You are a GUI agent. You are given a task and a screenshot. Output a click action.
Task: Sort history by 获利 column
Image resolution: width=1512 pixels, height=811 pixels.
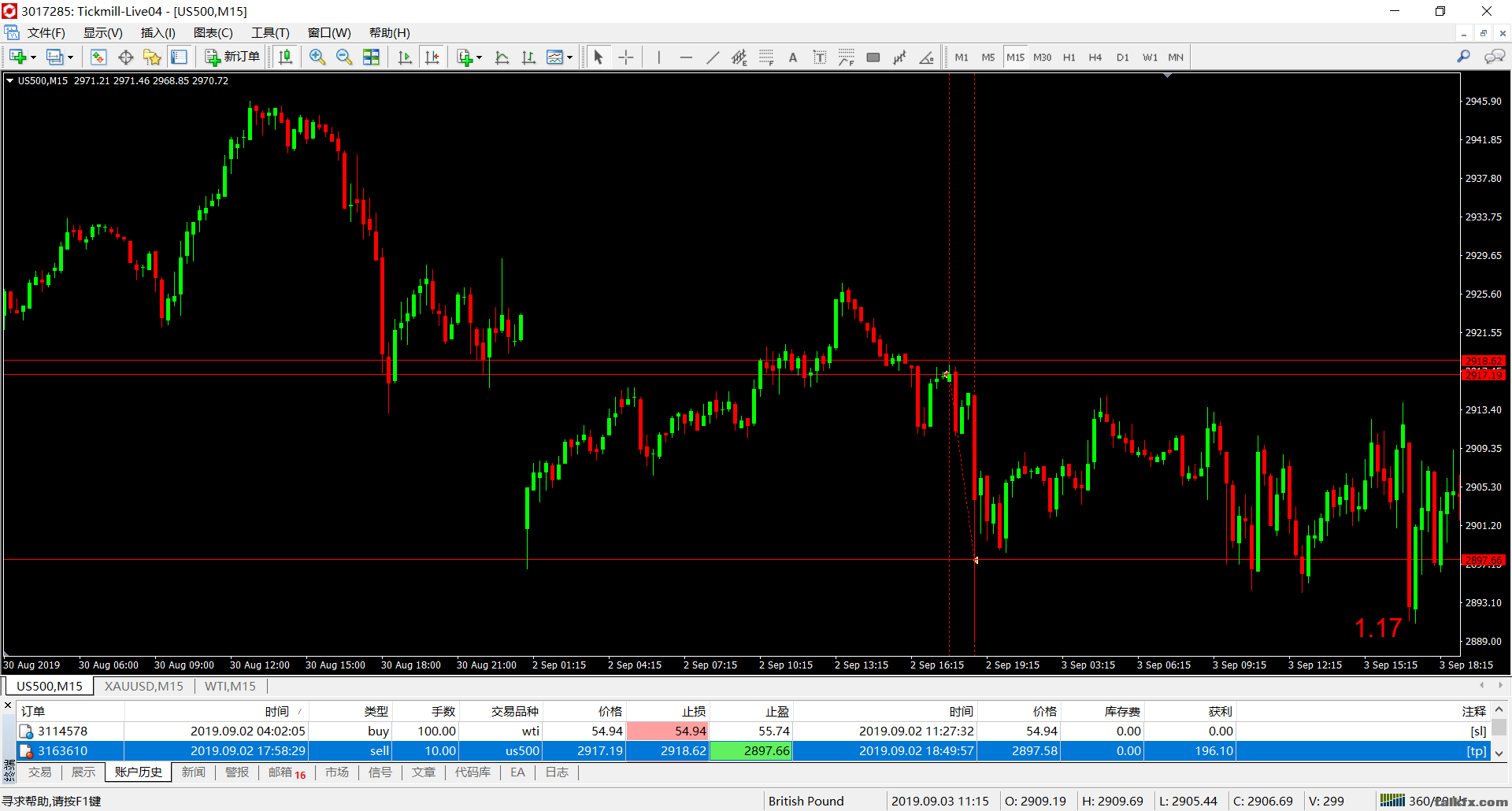1219,711
